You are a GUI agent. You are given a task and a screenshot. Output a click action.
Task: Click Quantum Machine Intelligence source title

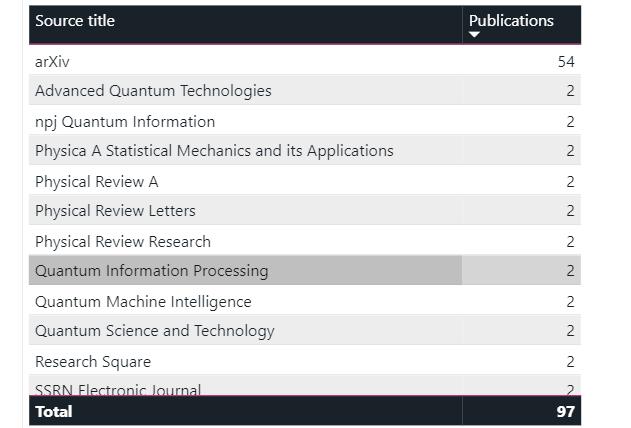143,302
